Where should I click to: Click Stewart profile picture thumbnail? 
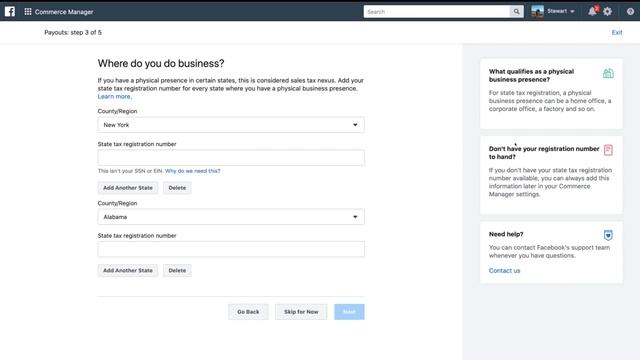click(538, 11)
